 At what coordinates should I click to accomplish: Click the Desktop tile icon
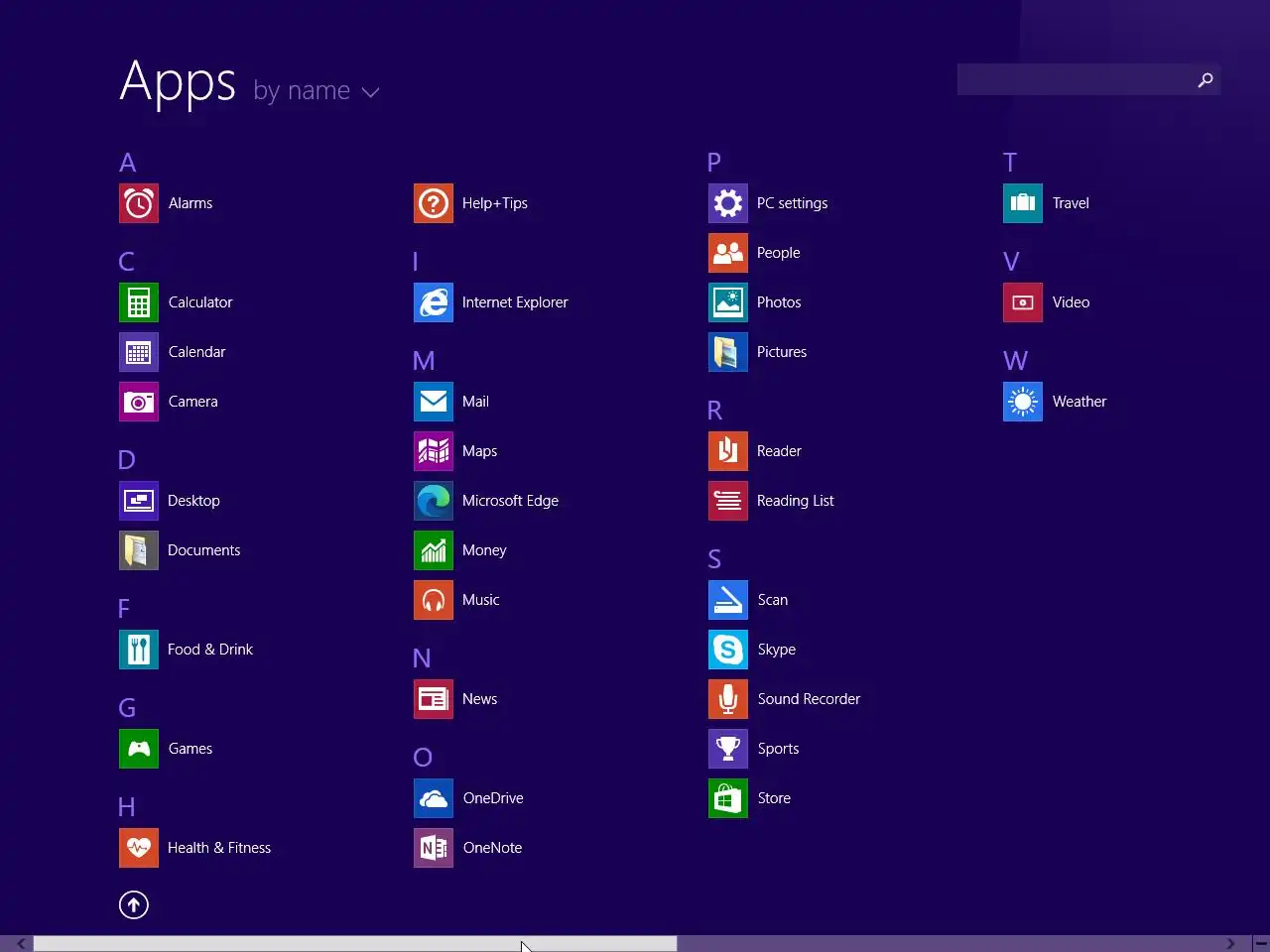pos(139,501)
